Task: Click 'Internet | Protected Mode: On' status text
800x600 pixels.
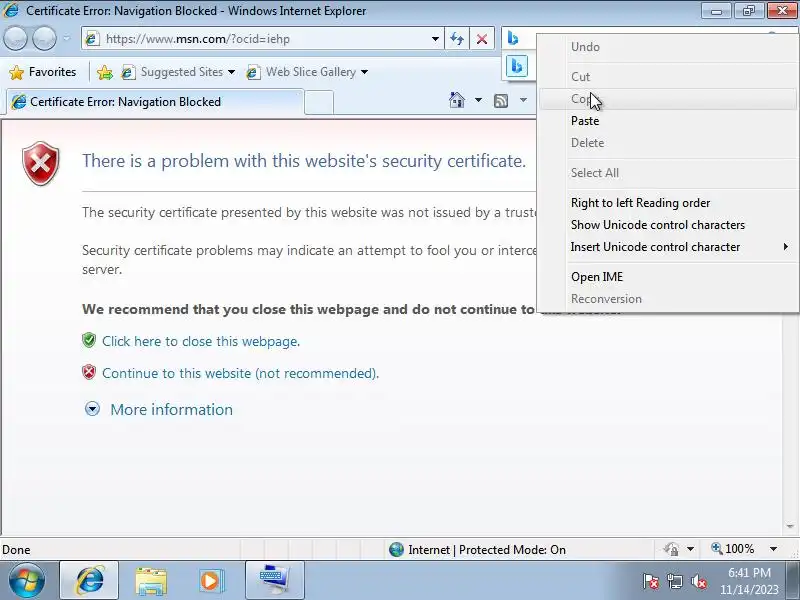Action: [487, 550]
